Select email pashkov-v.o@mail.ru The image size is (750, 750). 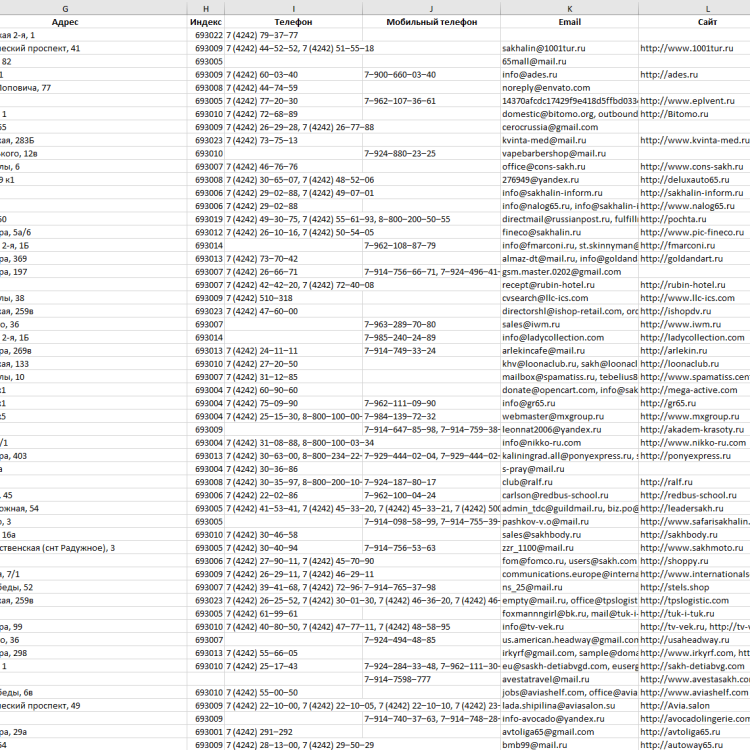[545, 522]
